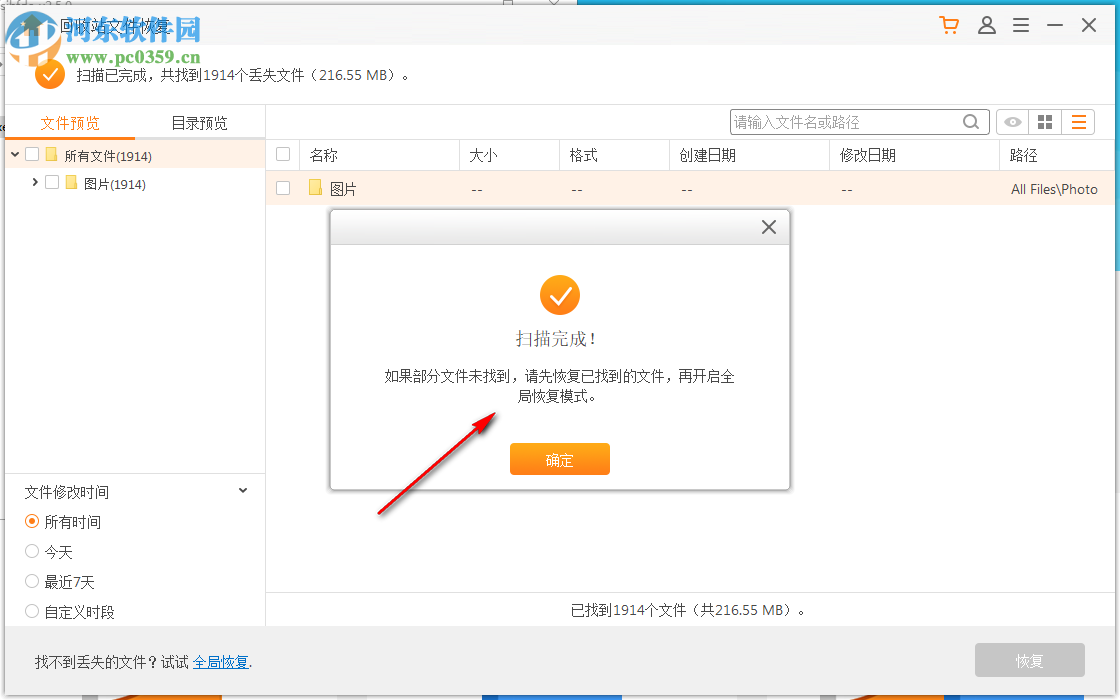Open the hamburger menu icon
Screen dimensions: 1120x700
(1021, 25)
